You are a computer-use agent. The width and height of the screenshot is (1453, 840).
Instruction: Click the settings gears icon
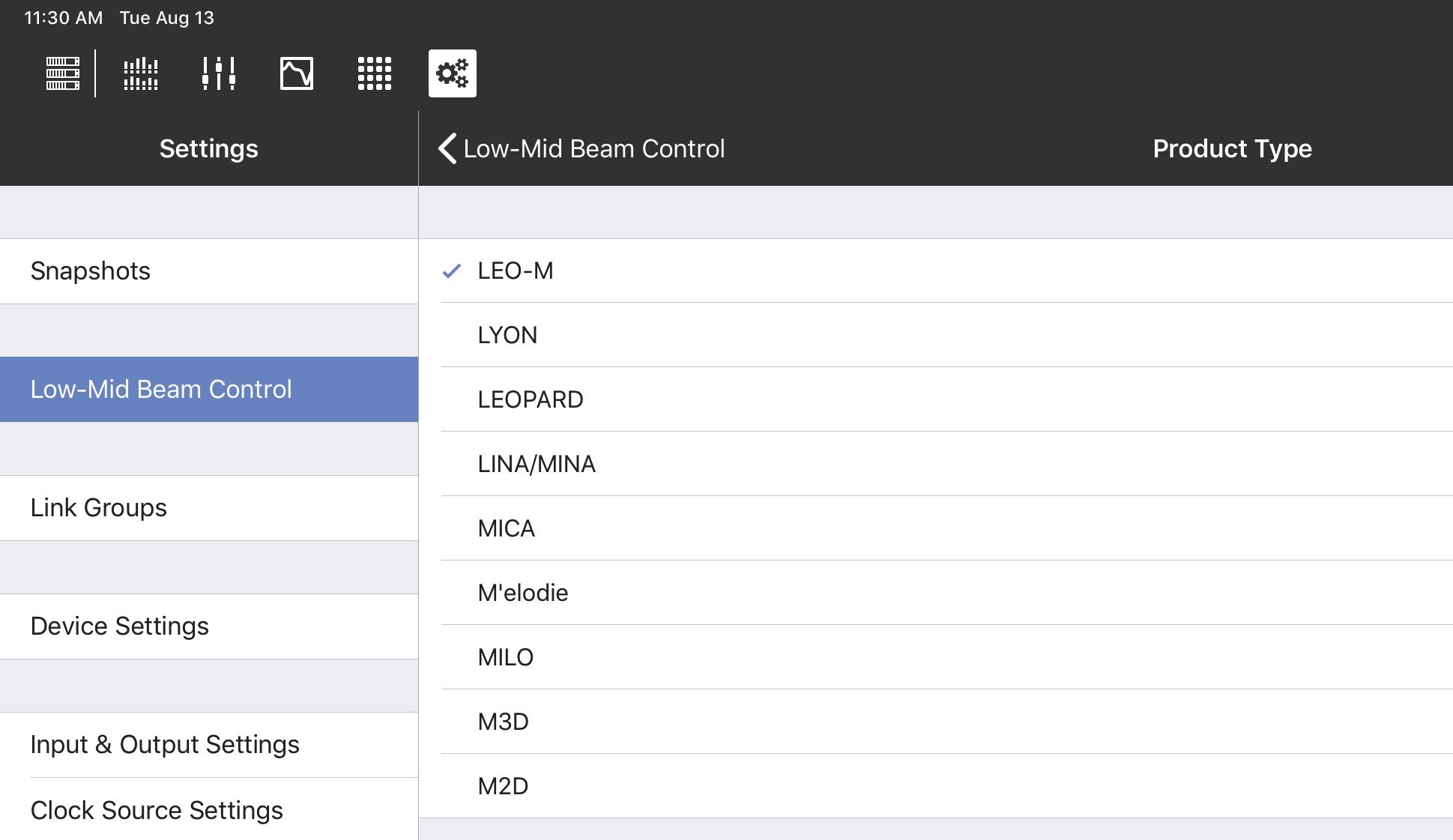(x=453, y=73)
